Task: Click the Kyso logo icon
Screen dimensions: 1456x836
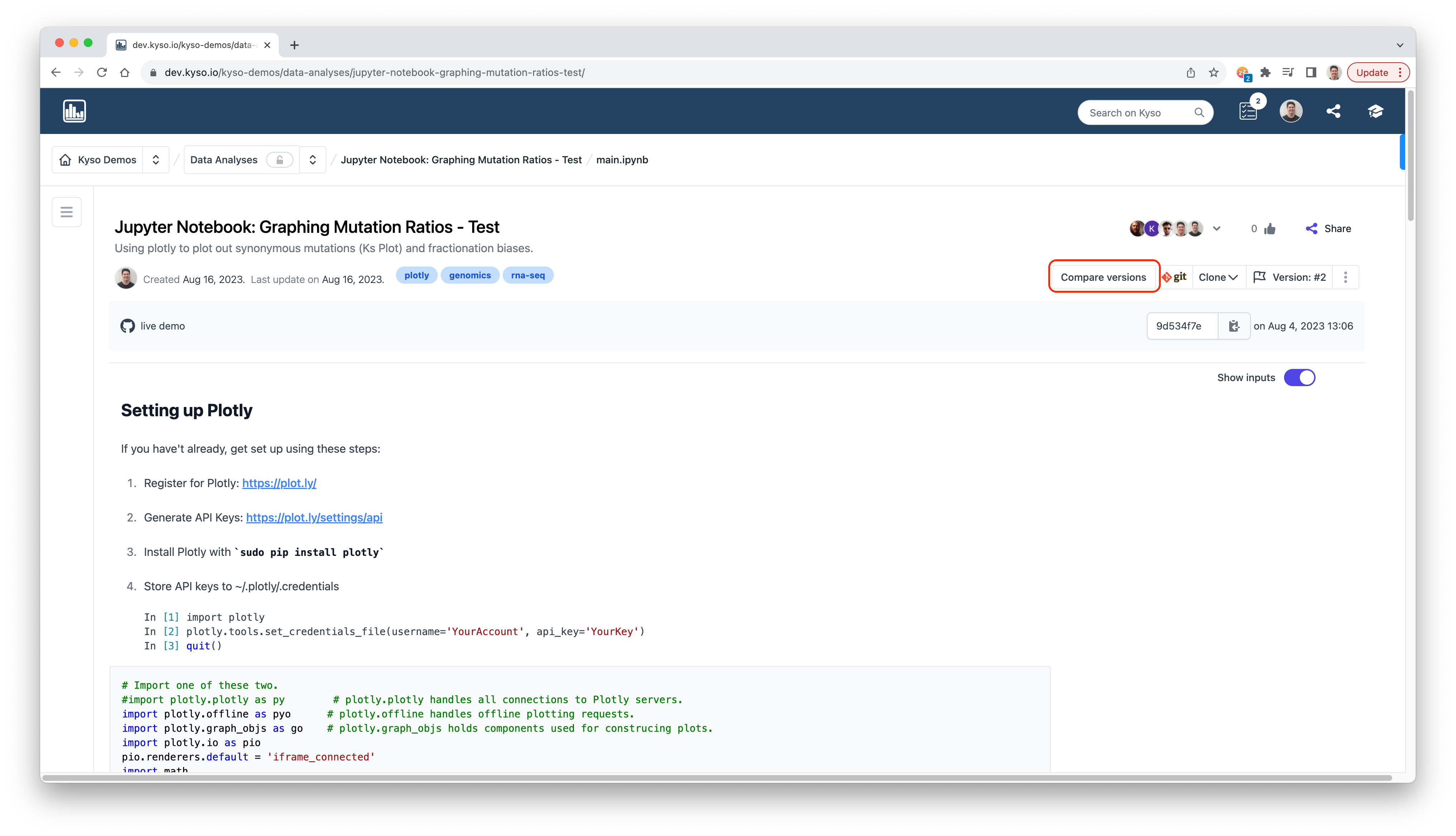Action: pos(74,111)
